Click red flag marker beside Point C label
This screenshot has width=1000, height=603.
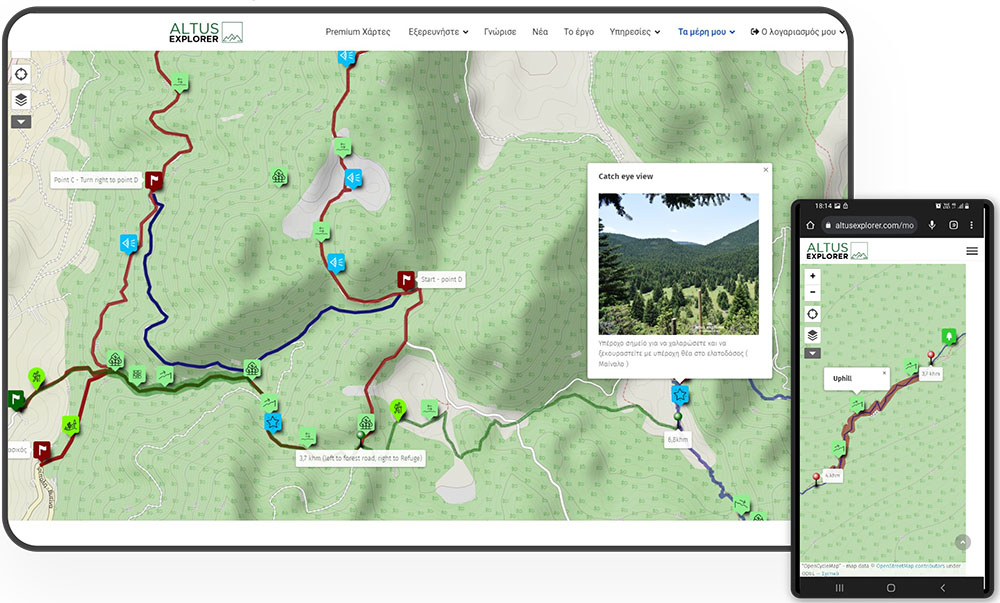pyautogui.click(x=154, y=180)
